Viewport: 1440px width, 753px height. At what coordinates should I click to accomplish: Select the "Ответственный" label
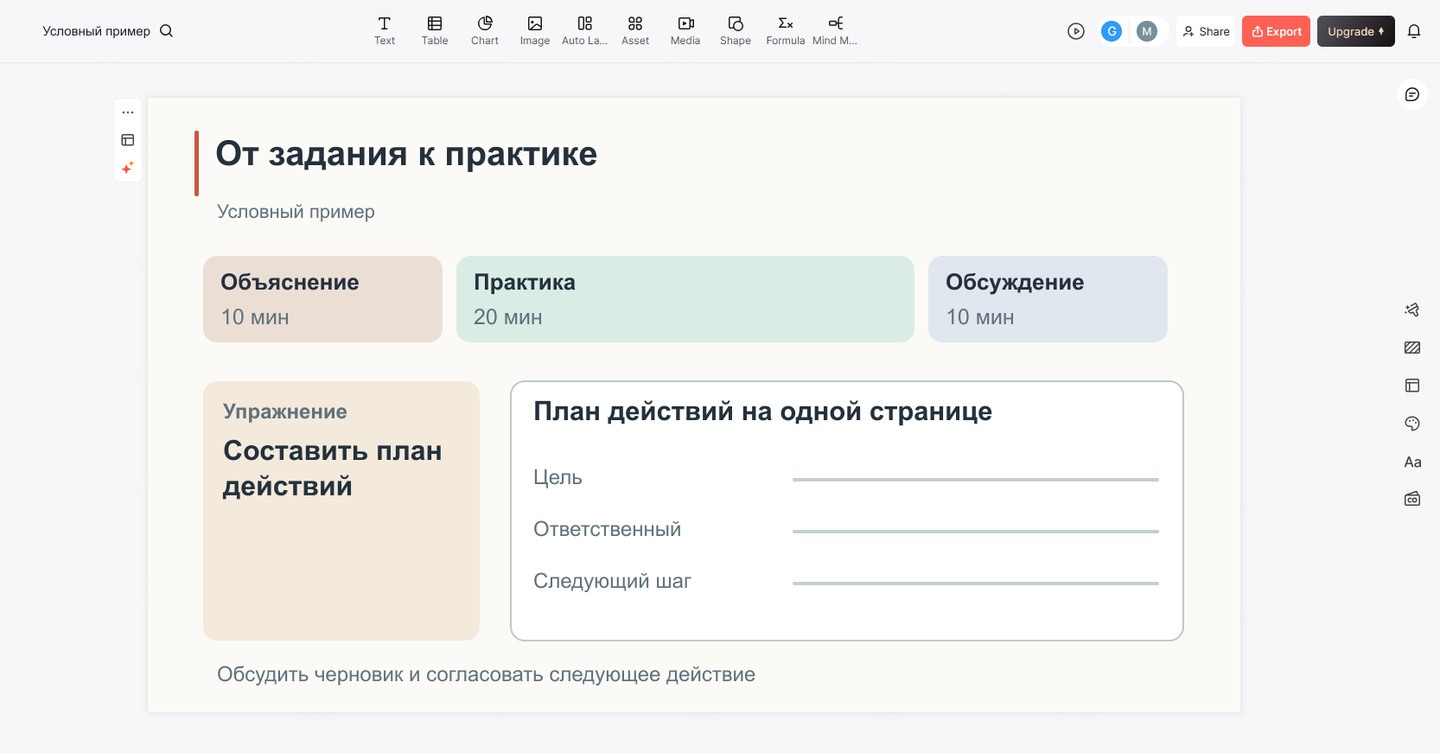coord(607,529)
